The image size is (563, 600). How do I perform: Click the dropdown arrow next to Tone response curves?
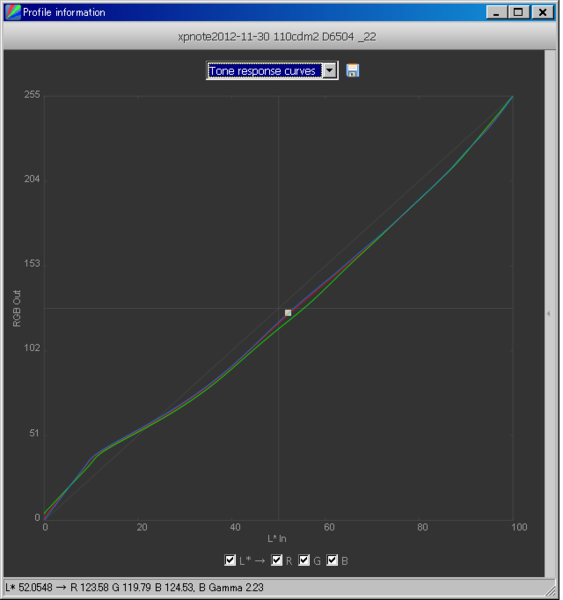pos(331,71)
